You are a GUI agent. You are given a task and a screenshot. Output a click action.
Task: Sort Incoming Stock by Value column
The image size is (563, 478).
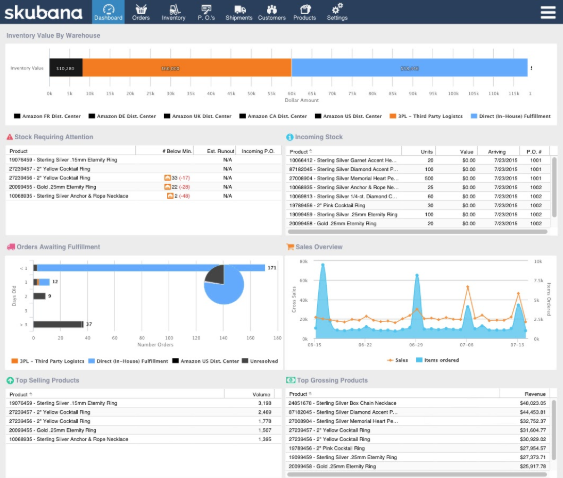(457, 151)
